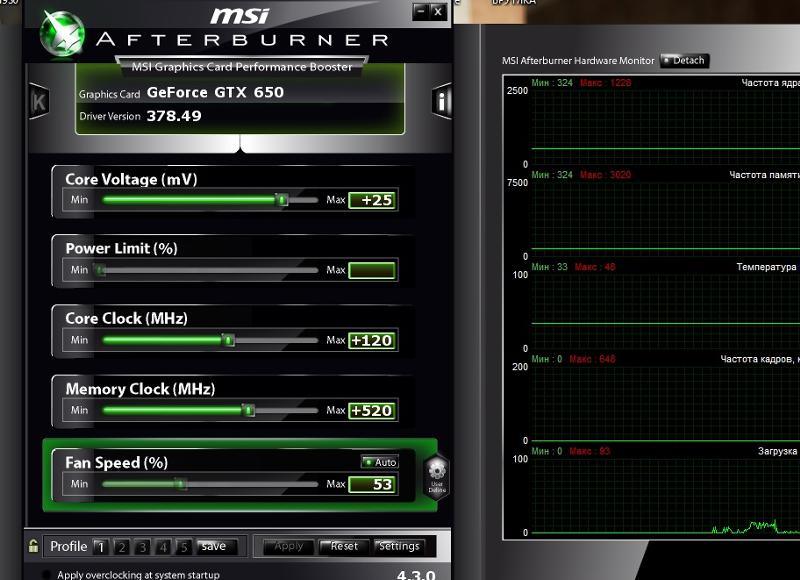
Task: Minimize the Afterburner window
Action: click(420, 11)
